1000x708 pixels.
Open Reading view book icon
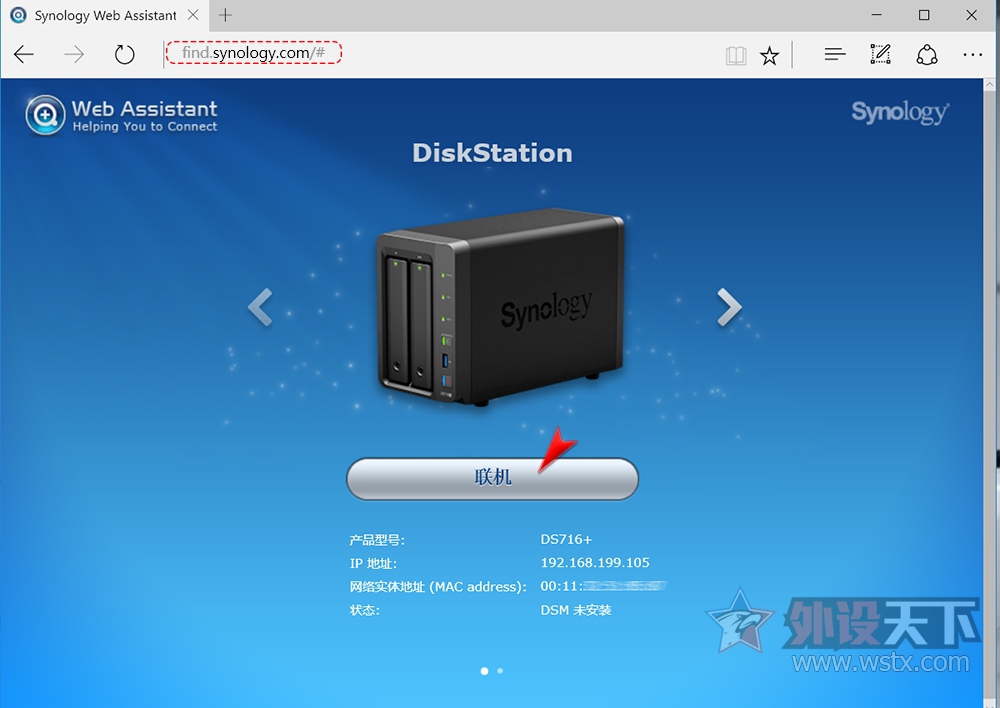(x=736, y=55)
